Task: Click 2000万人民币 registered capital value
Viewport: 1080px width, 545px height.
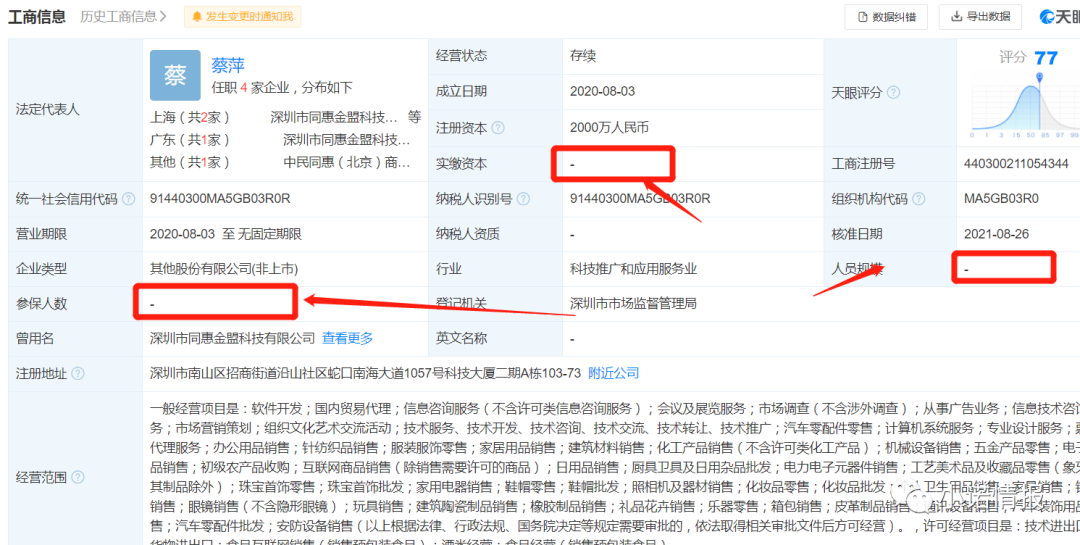Action: point(610,127)
